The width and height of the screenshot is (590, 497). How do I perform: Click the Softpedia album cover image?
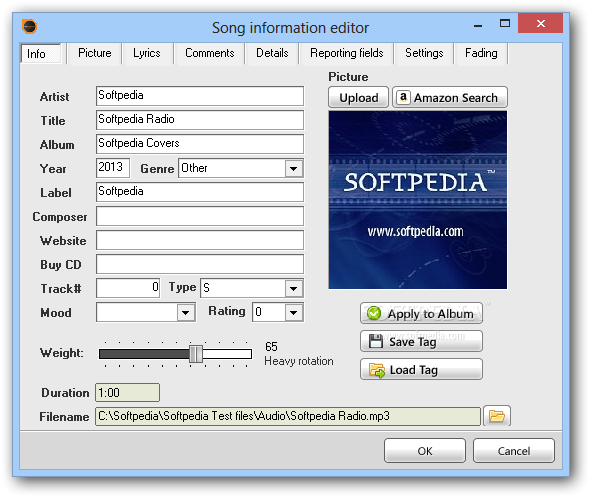pos(418,200)
